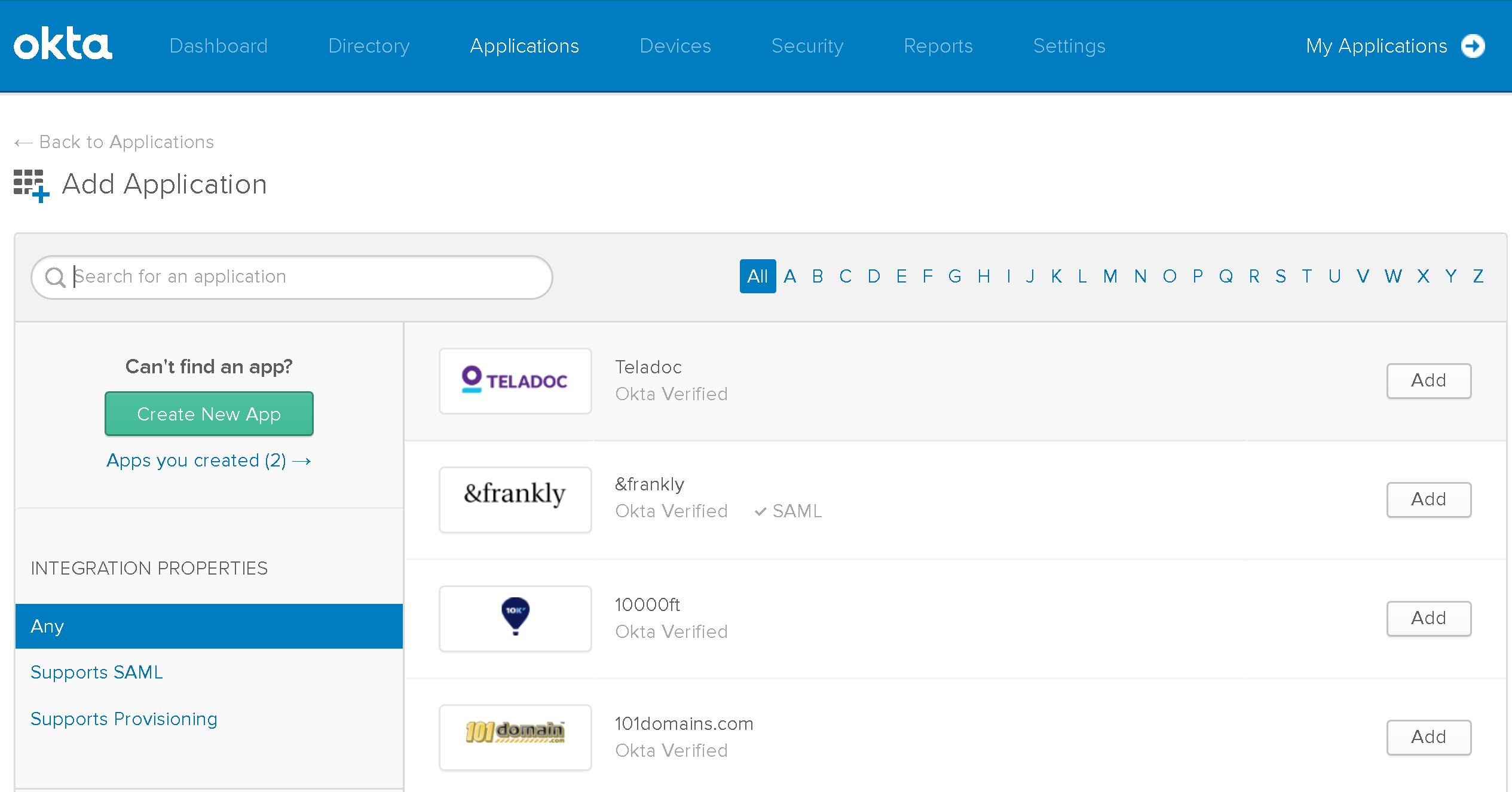Filter by Supports Provisioning
1512x792 pixels.
point(124,719)
